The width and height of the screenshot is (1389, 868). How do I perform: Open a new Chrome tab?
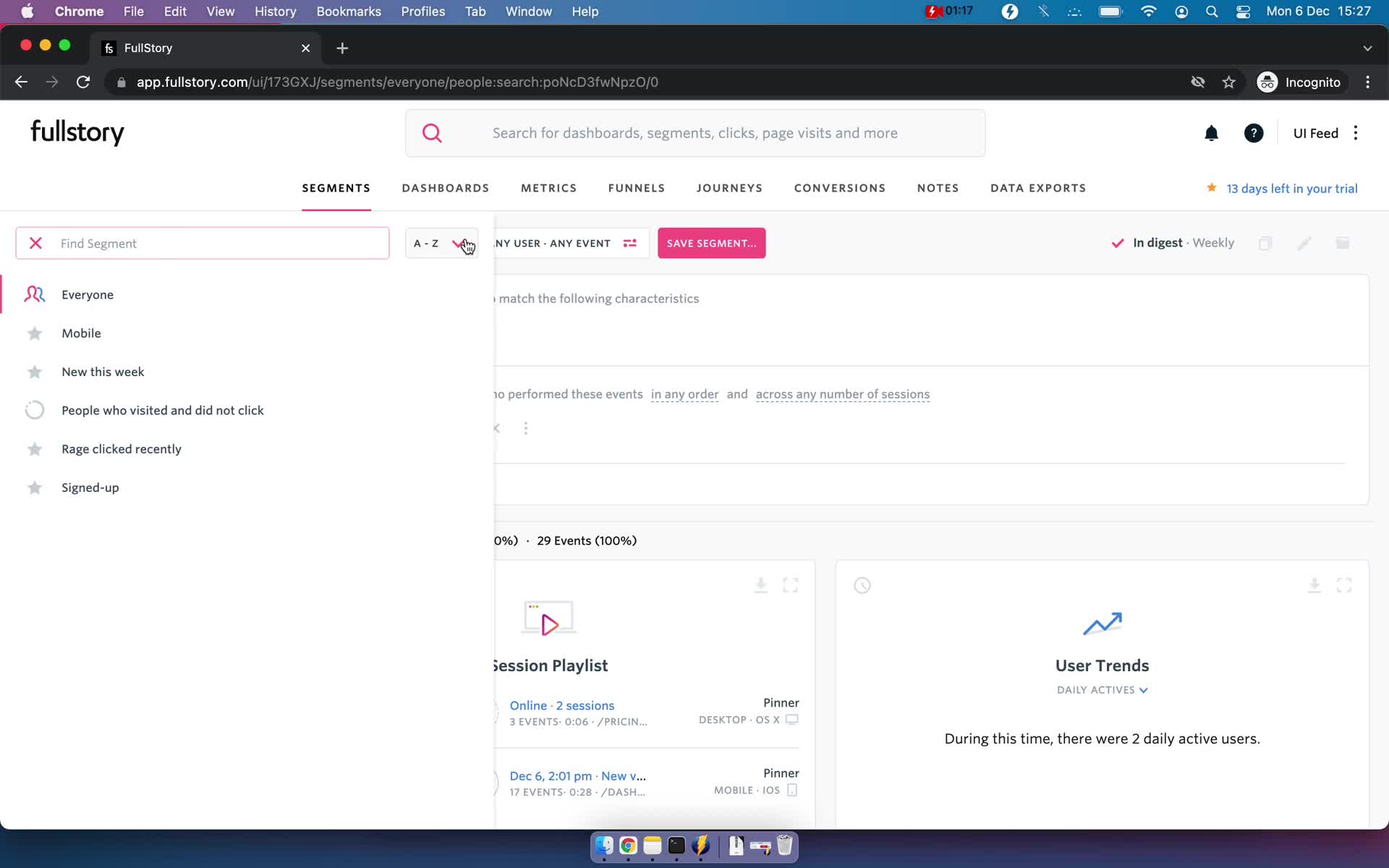point(342,48)
